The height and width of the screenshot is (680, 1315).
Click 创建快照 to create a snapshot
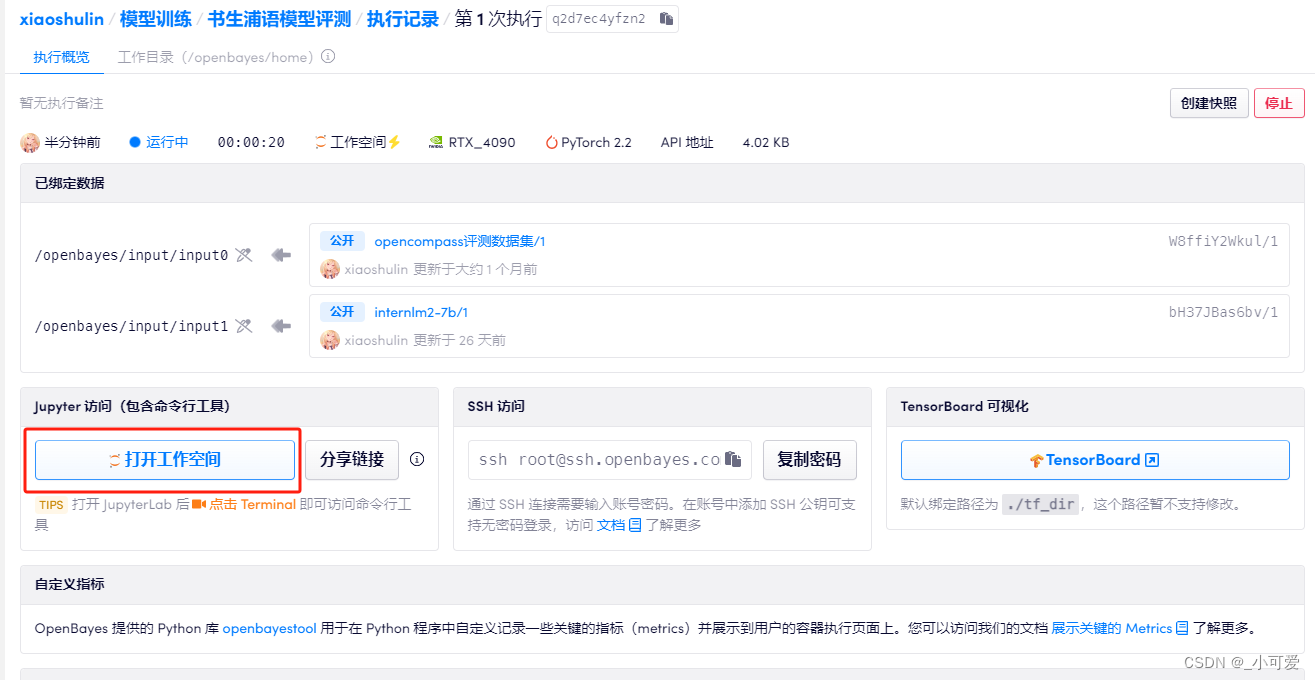[x=1208, y=103]
